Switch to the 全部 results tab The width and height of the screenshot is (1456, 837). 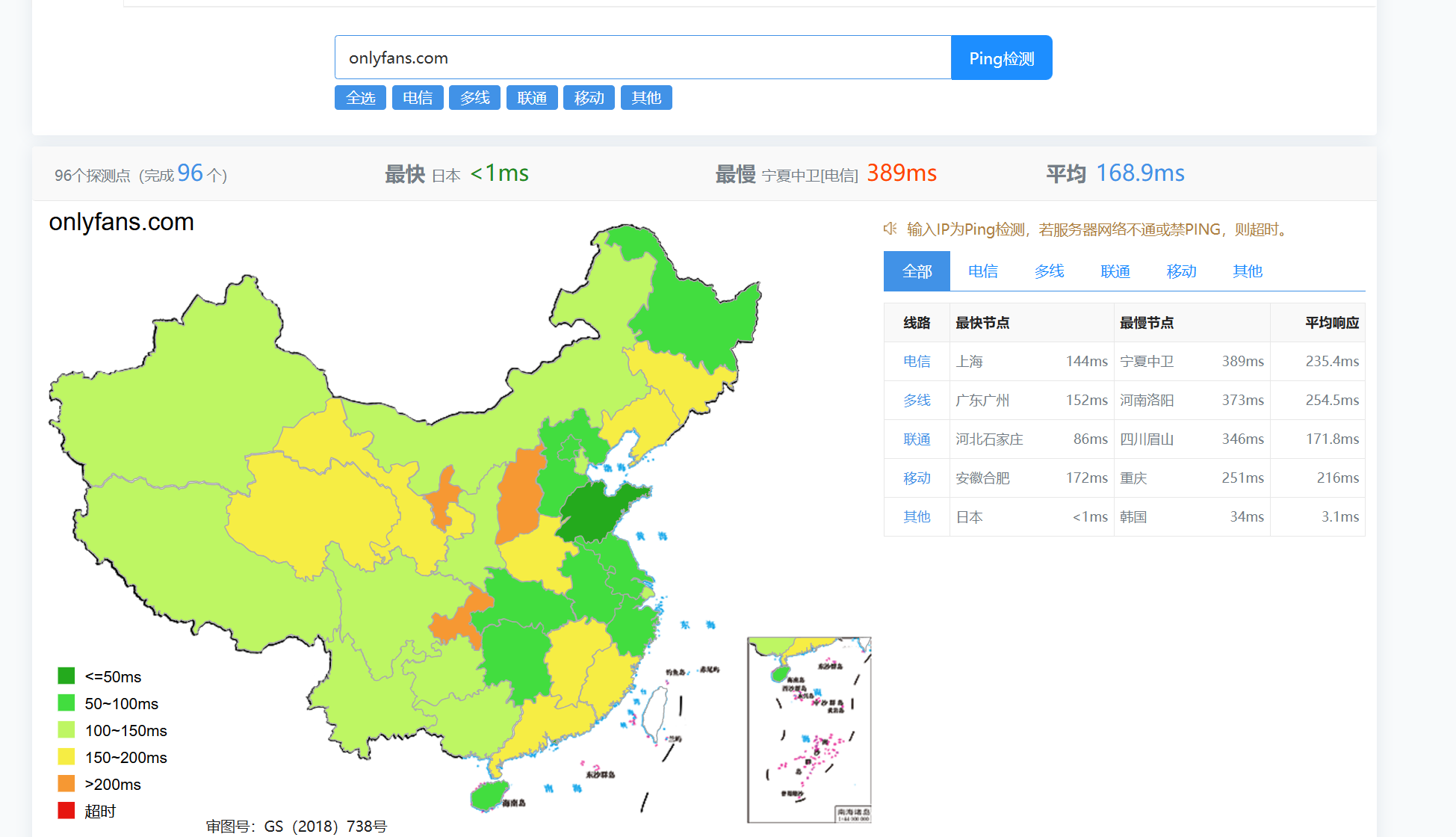[917, 271]
